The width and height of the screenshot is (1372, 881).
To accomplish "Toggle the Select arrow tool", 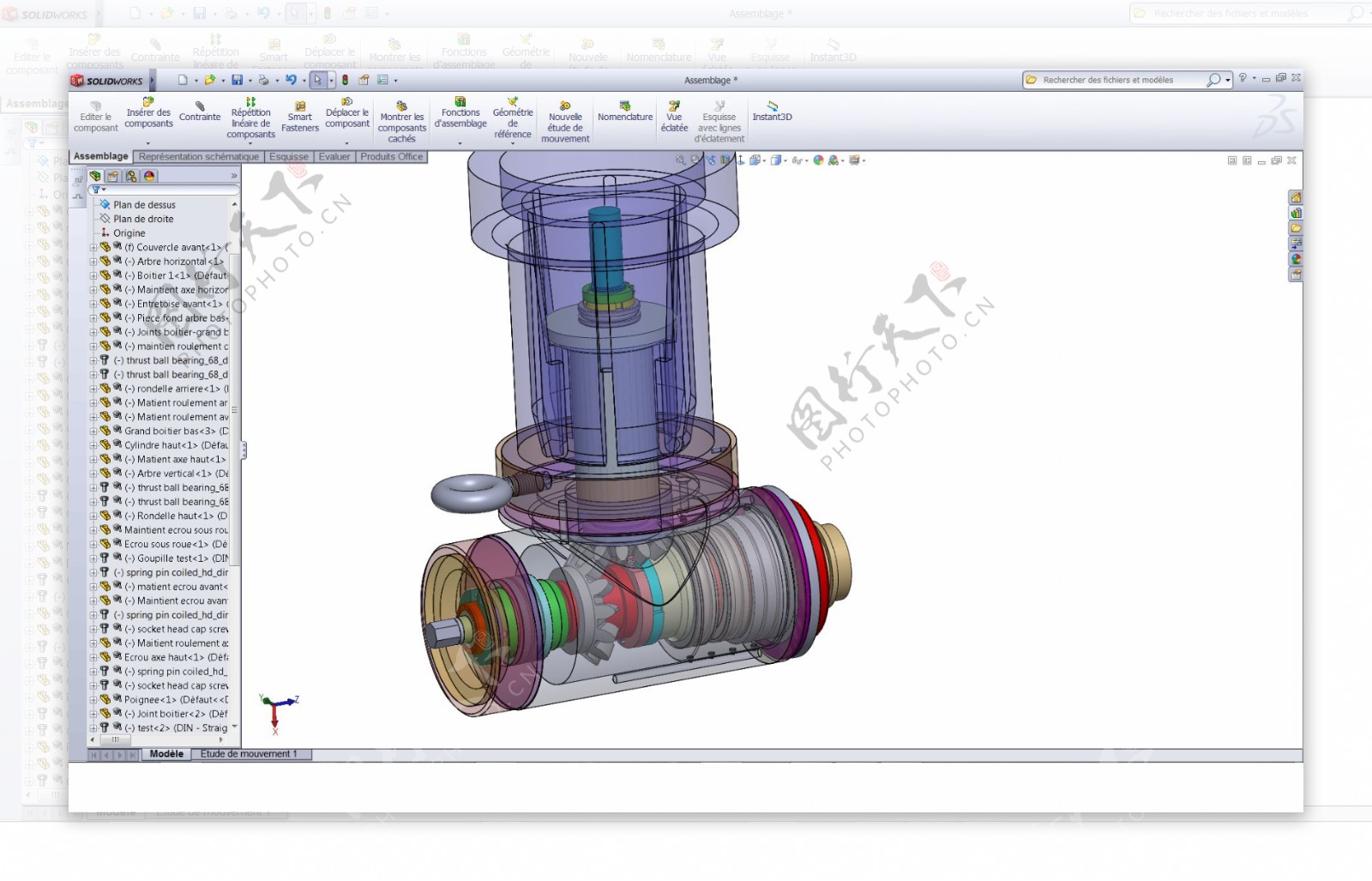I will tap(317, 80).
